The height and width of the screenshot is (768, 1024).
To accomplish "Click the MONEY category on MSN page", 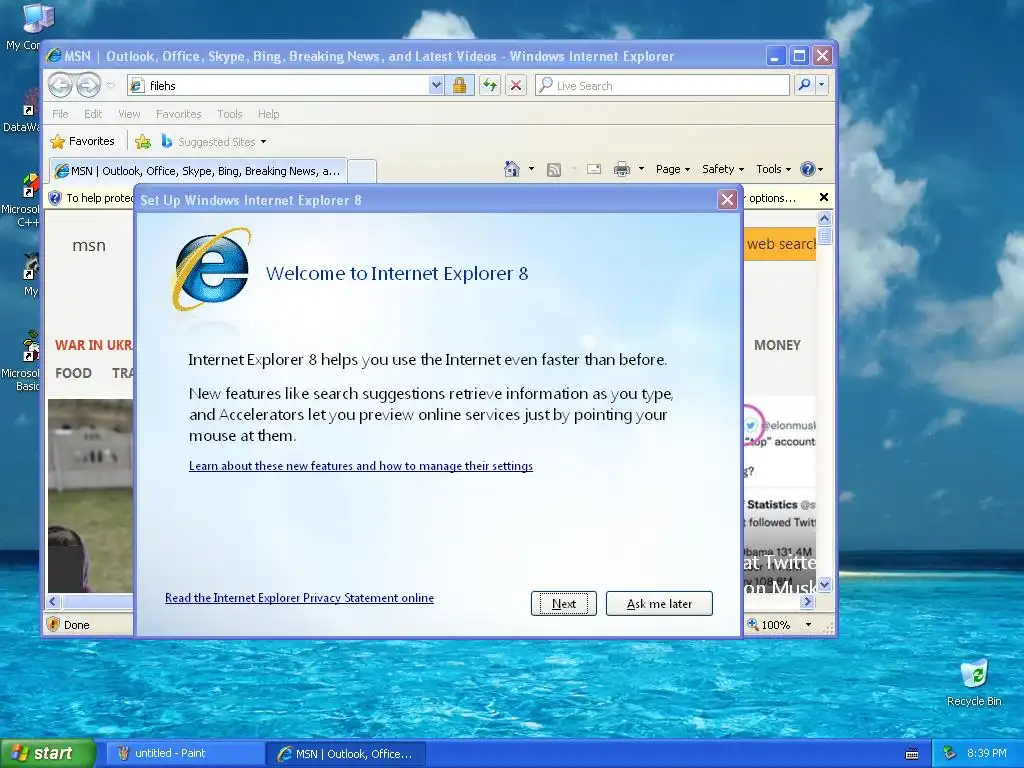I will (x=777, y=345).
